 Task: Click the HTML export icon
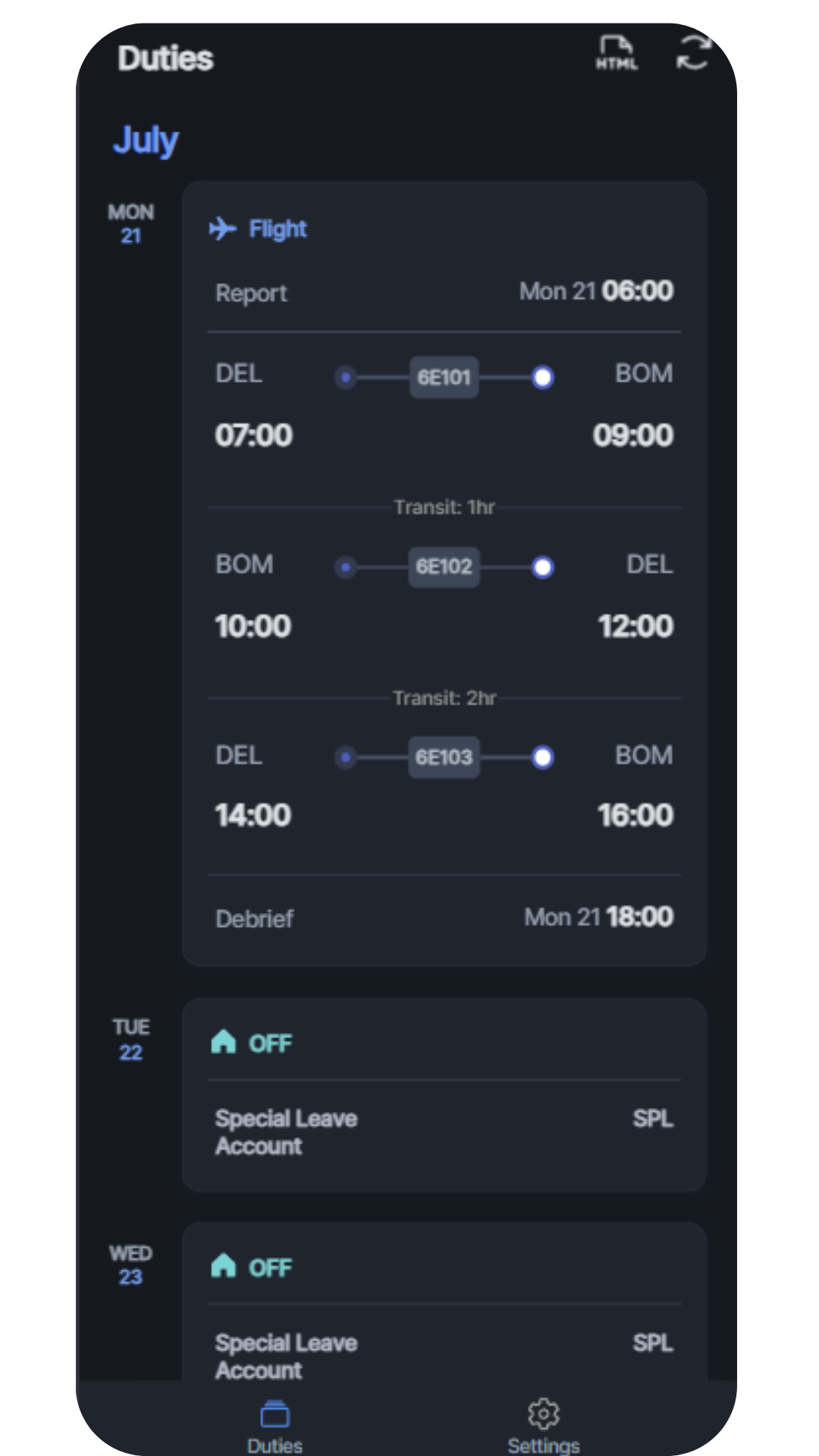[x=616, y=54]
